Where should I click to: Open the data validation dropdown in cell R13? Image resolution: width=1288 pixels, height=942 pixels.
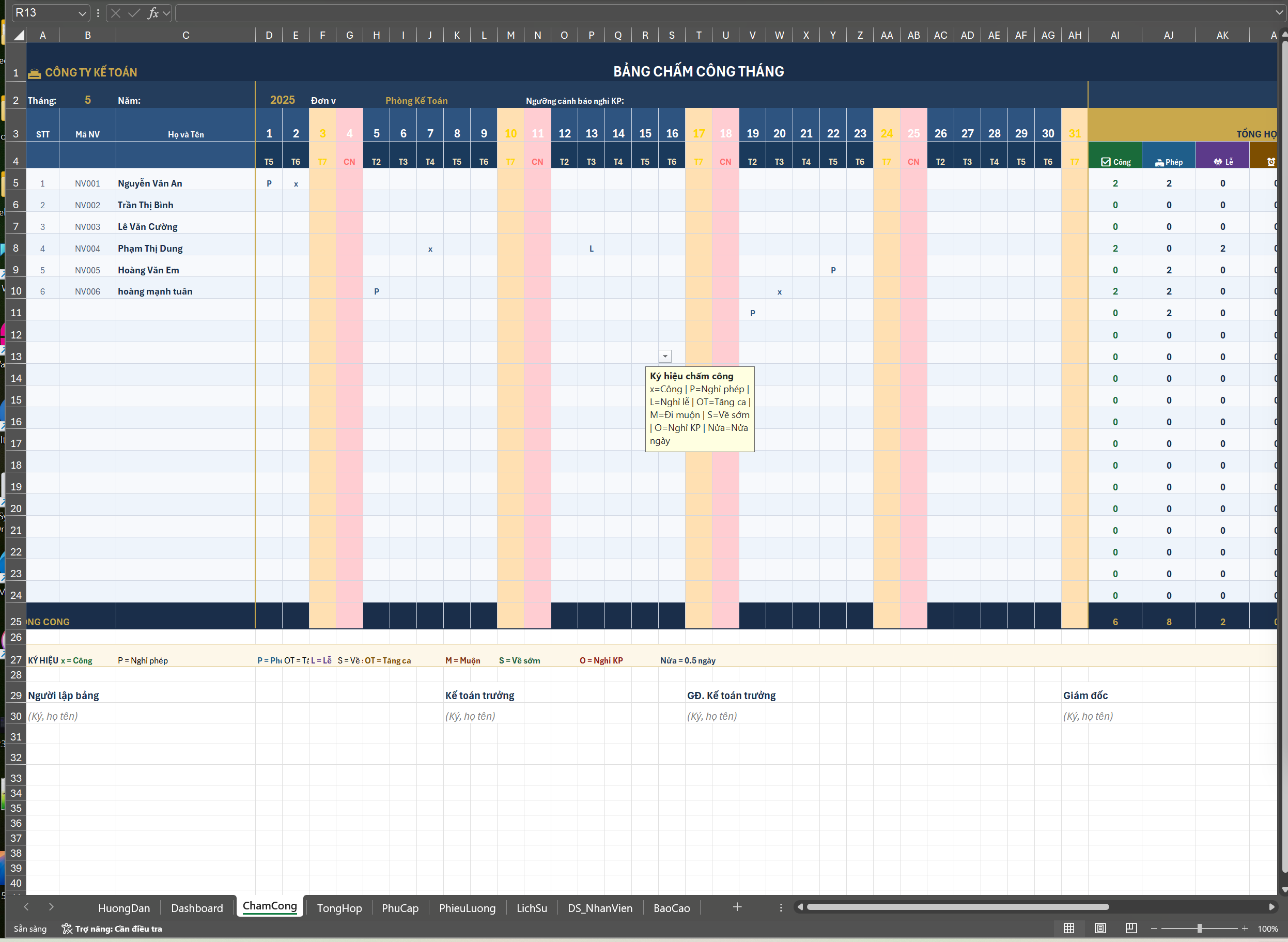click(x=665, y=357)
